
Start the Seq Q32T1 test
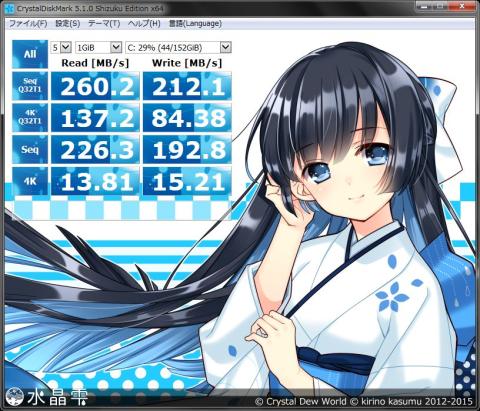(x=30, y=86)
